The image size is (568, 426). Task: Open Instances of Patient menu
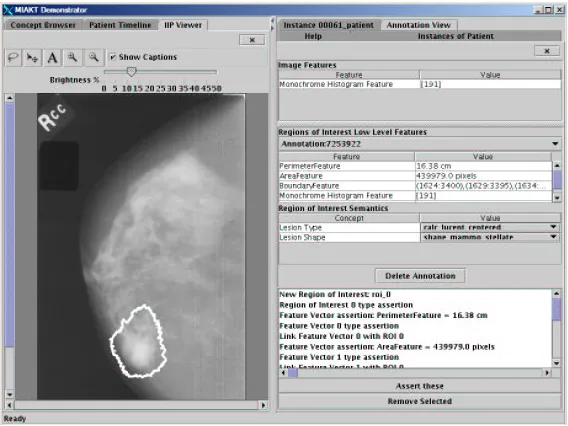456,36
